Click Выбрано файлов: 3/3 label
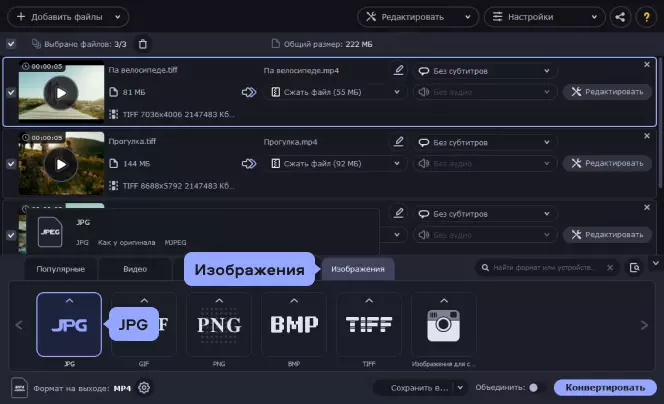This screenshot has width=664, height=404. [85, 44]
